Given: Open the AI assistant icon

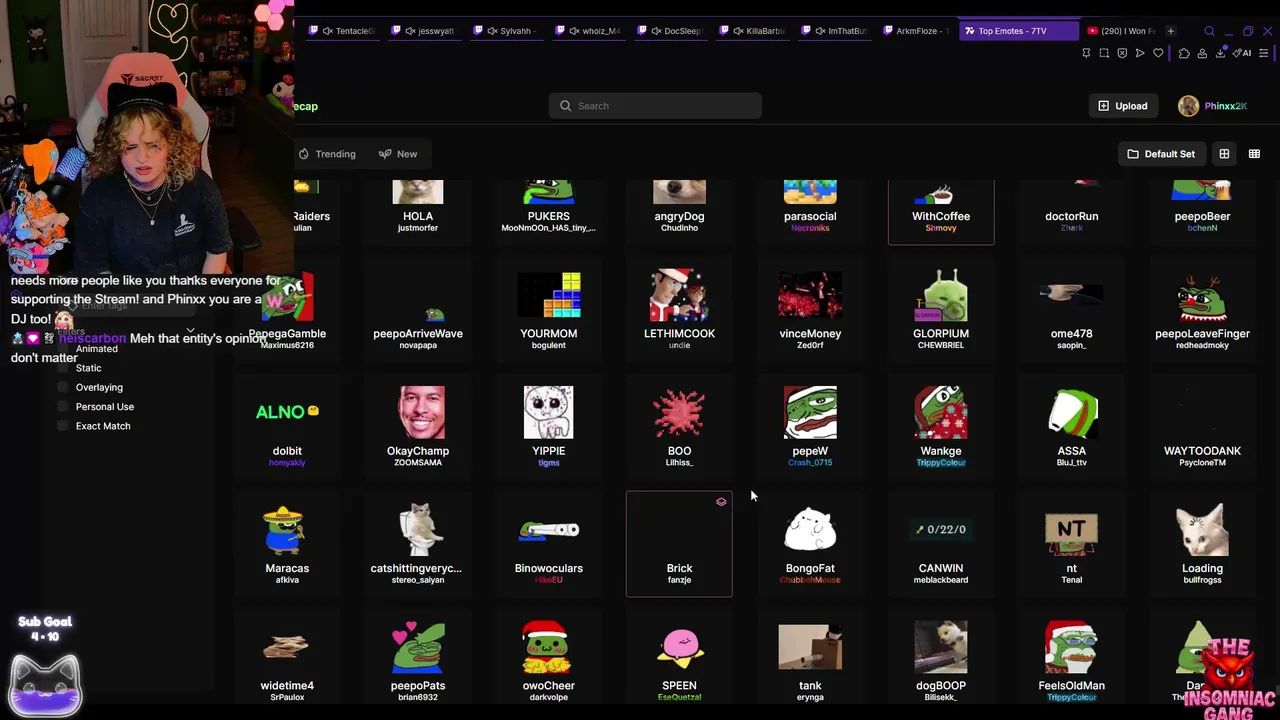Looking at the screenshot, I should tap(1242, 53).
